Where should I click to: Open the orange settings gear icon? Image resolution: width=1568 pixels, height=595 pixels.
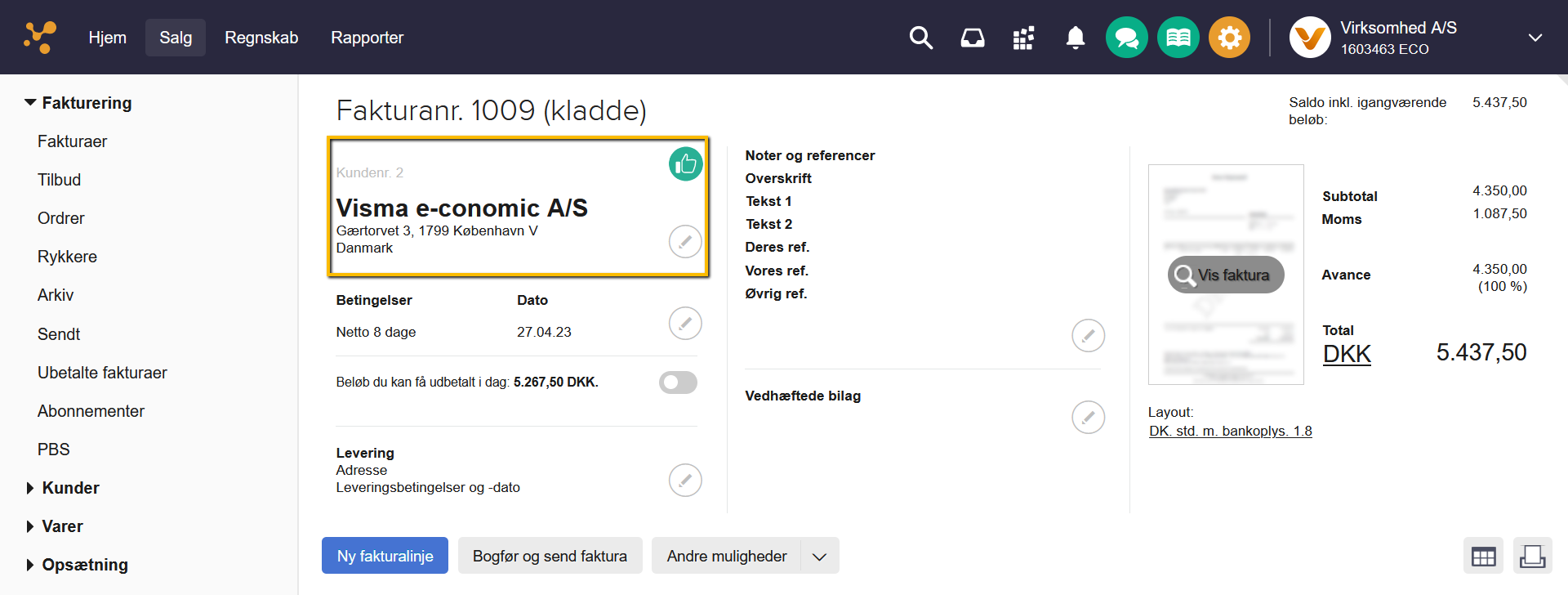click(x=1229, y=38)
